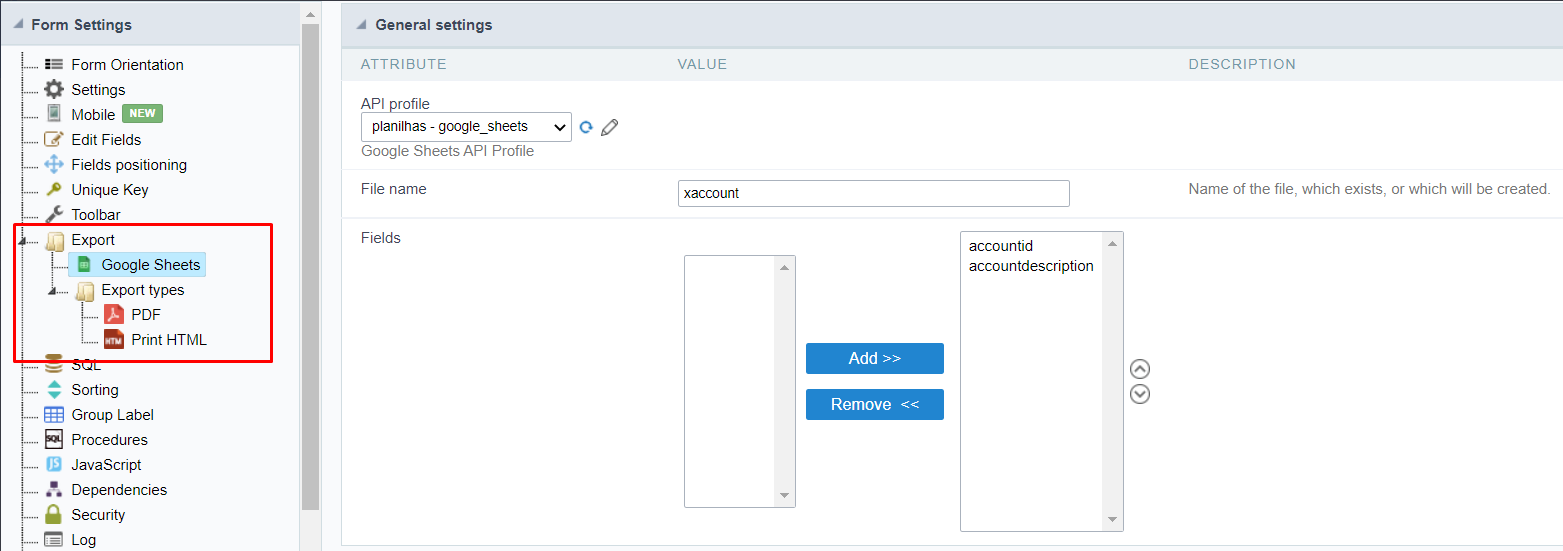
Task: Click the Export folder icon
Action: 54,240
